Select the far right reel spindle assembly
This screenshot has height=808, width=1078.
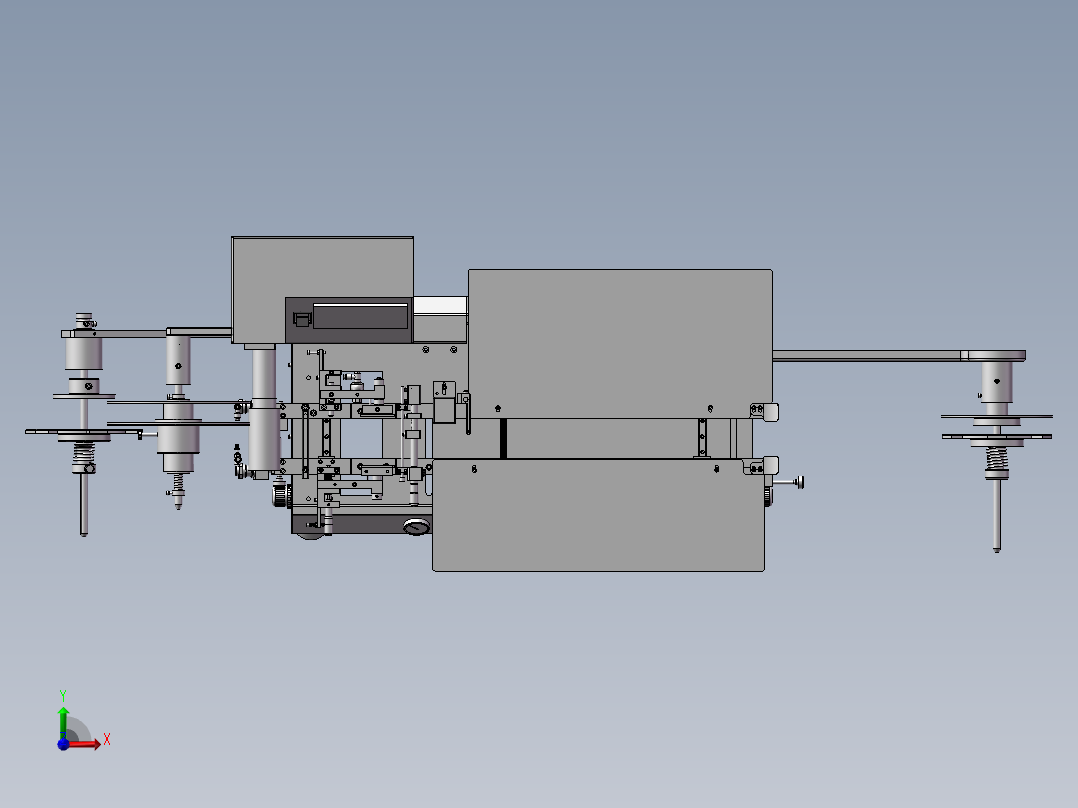point(997,450)
